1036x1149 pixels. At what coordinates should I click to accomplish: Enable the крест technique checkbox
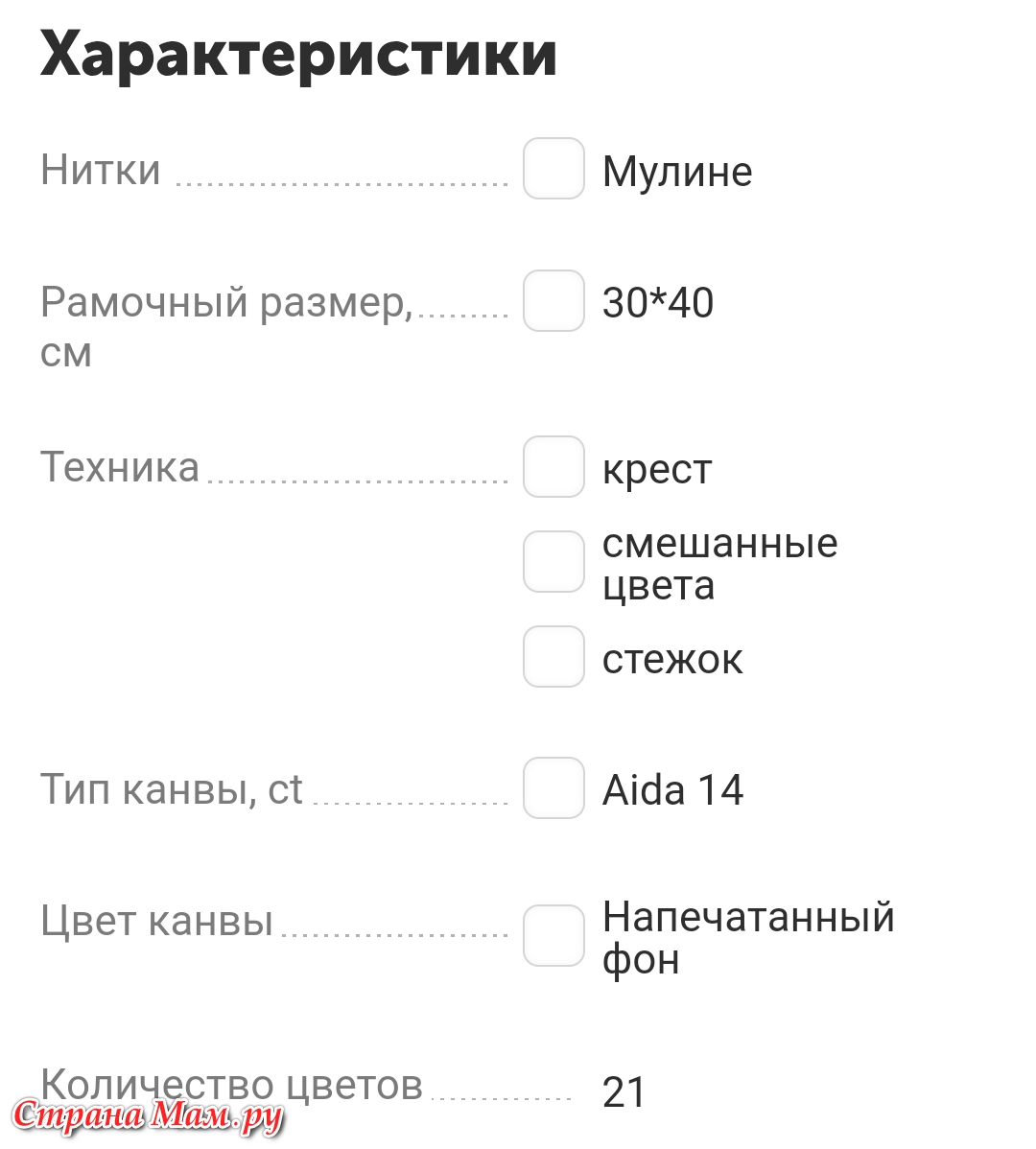pos(553,467)
